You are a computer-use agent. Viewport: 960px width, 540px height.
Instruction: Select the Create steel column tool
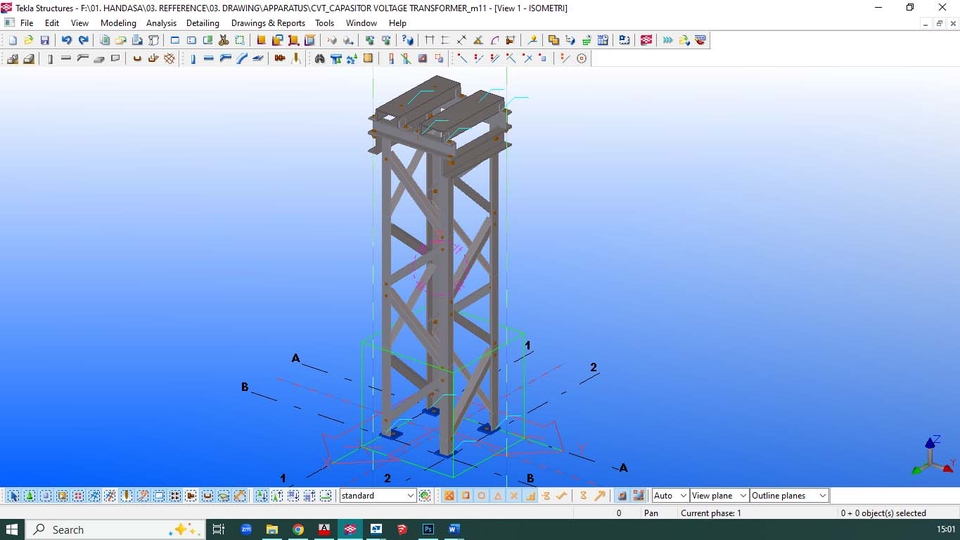[x=192, y=59]
